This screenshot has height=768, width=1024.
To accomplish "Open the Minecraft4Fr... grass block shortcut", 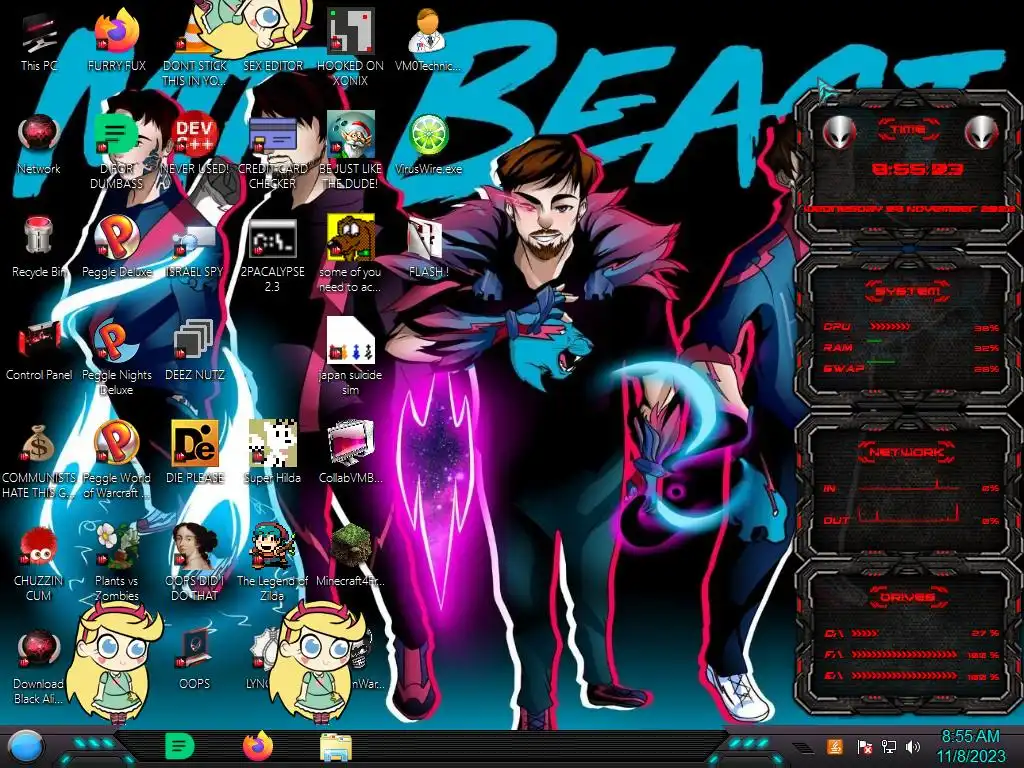I will click(x=350, y=555).
